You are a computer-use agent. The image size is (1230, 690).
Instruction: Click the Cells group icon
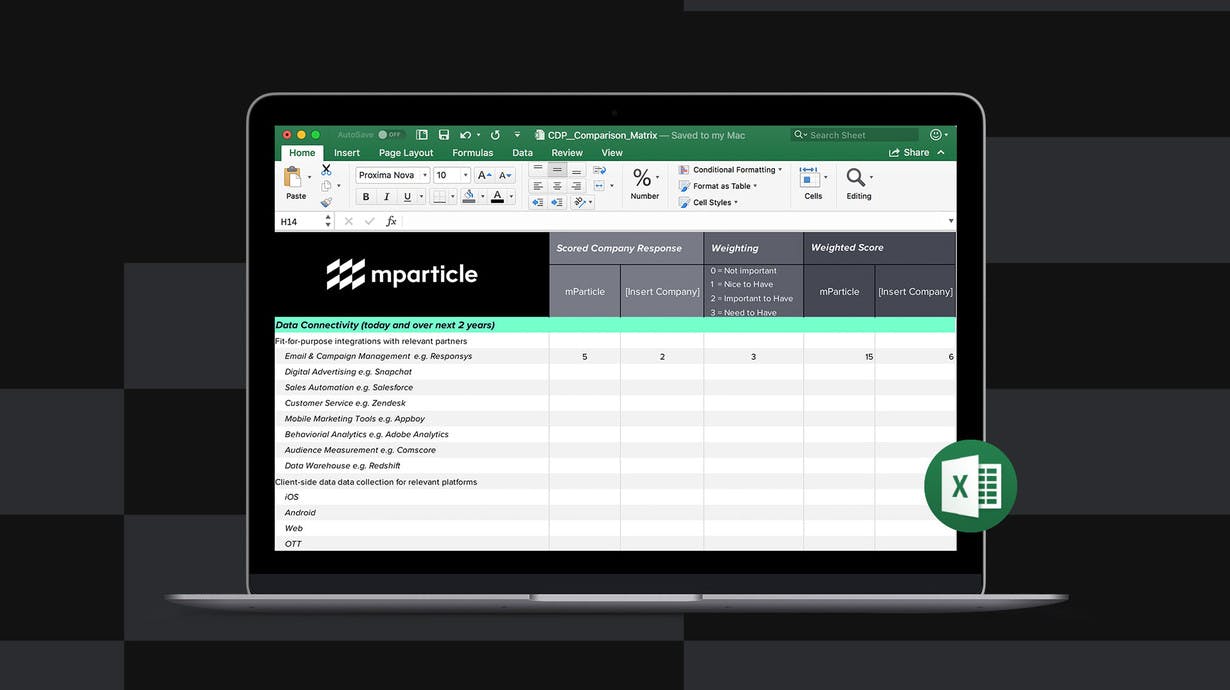coord(810,178)
